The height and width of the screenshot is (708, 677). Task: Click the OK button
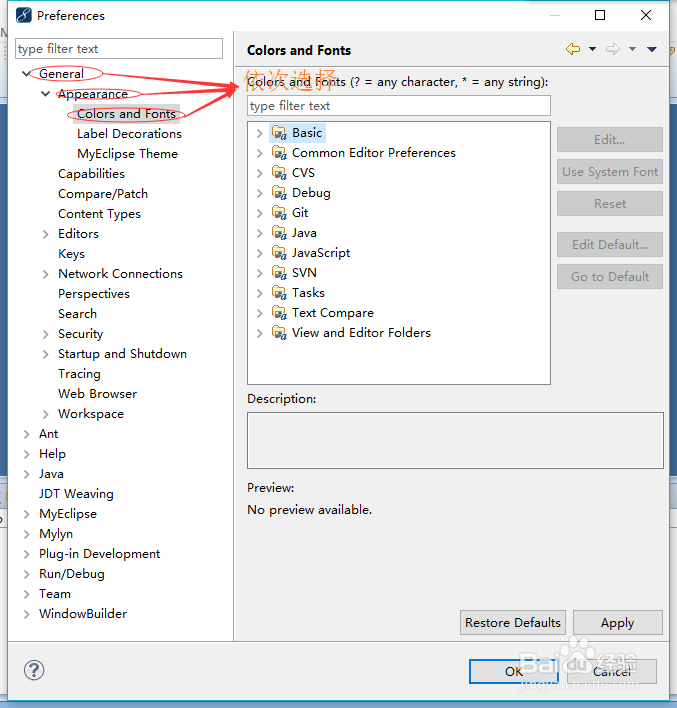tap(514, 671)
